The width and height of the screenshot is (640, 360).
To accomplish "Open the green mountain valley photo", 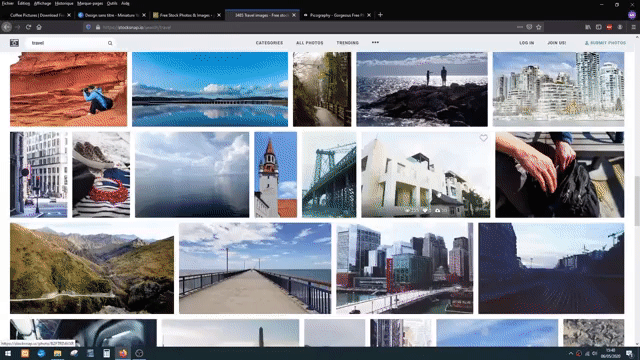I will pos(92,268).
